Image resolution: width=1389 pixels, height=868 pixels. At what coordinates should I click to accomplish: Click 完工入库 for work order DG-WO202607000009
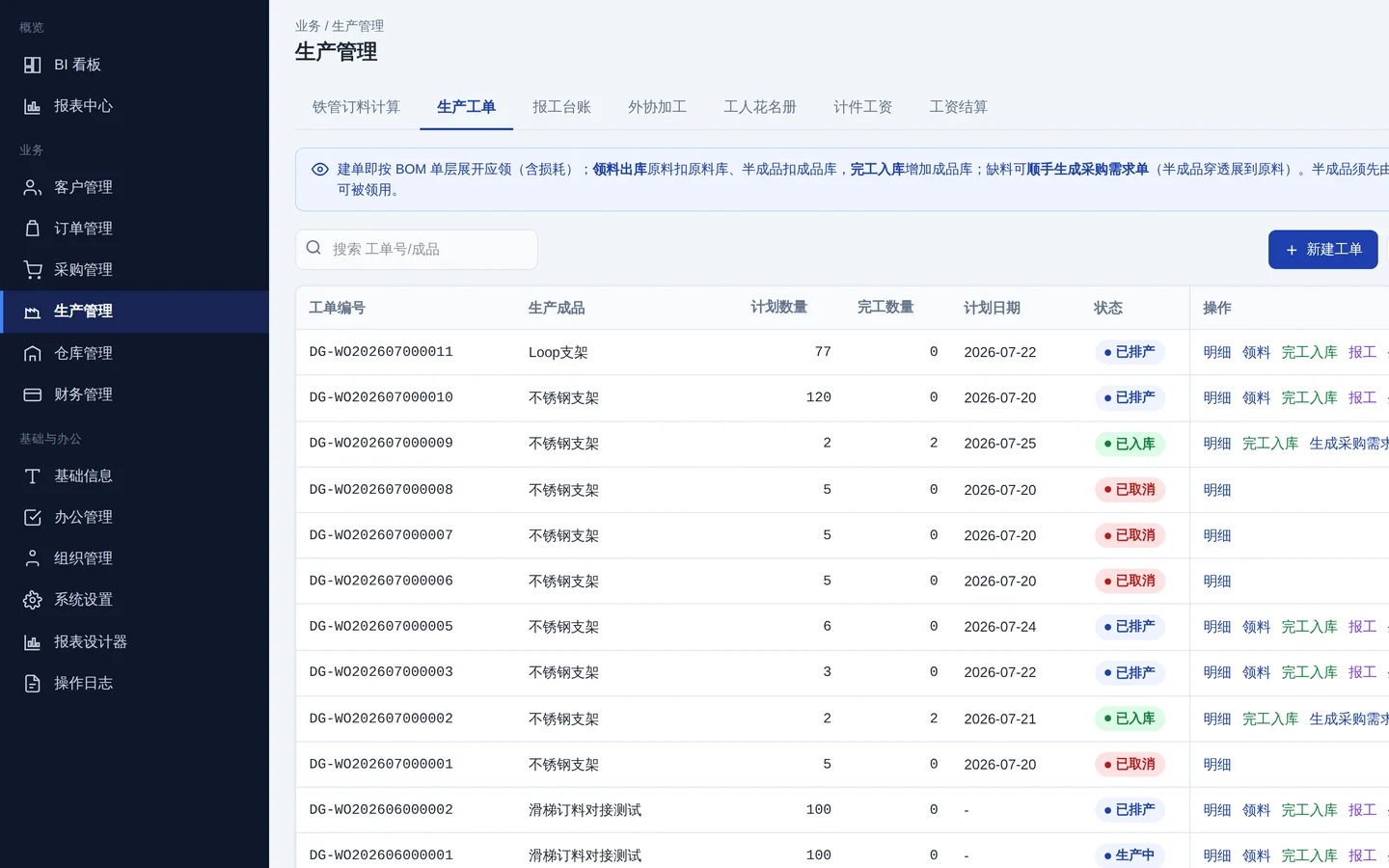tap(1270, 444)
